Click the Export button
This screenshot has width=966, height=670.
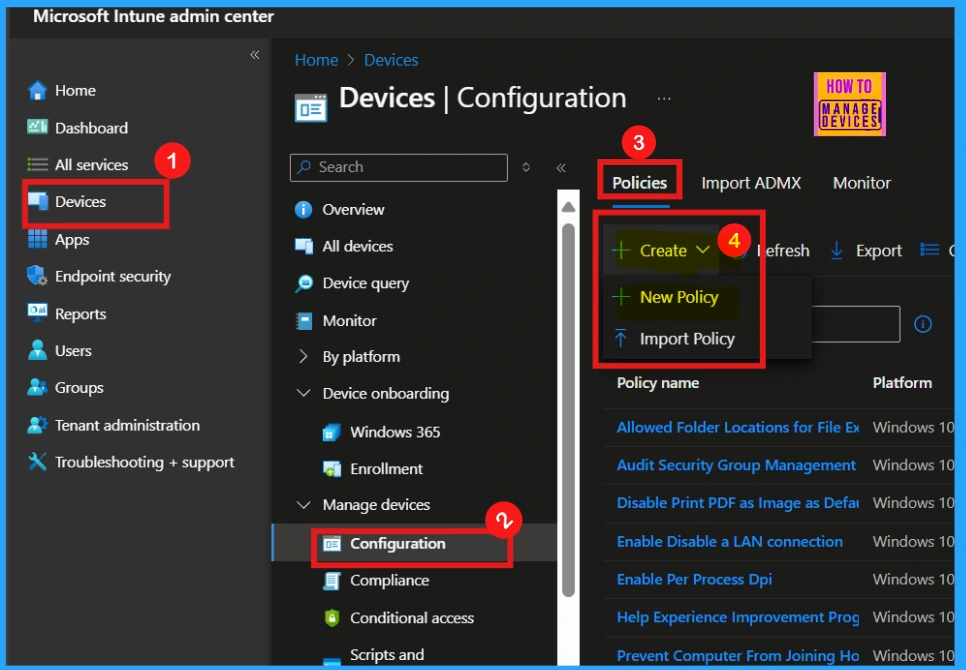click(866, 251)
